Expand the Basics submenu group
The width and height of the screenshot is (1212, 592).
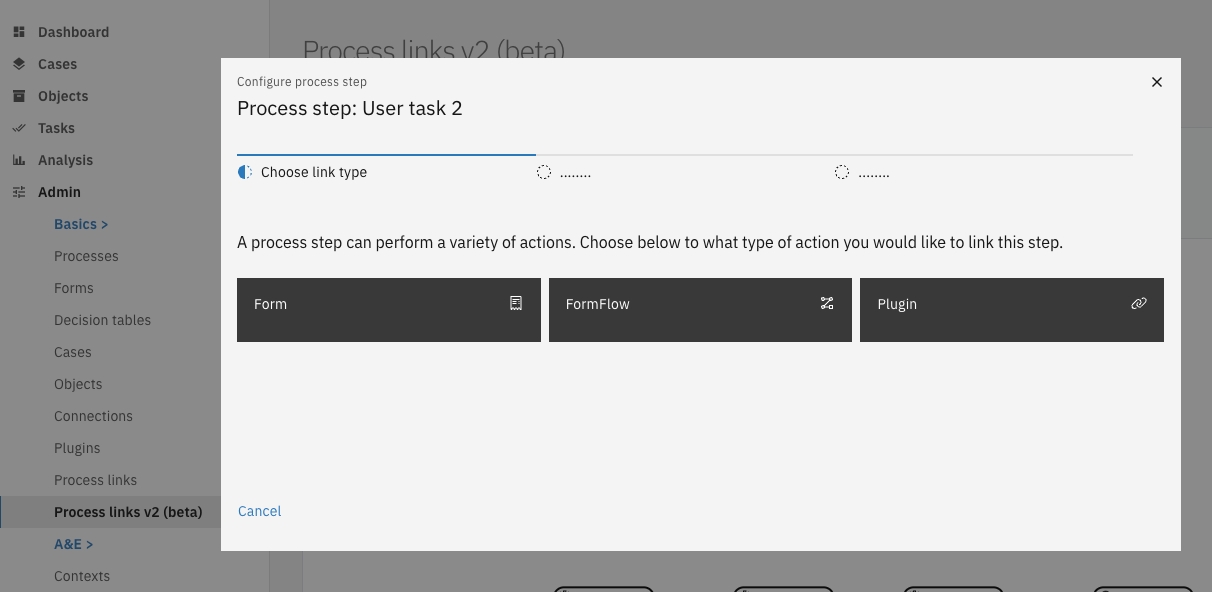81,224
